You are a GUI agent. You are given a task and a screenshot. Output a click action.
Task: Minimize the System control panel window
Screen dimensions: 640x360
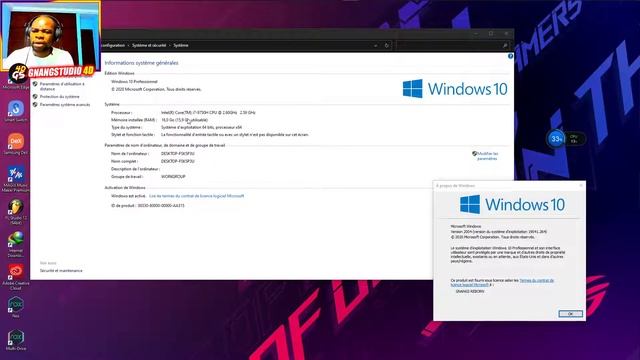pos(476,33)
